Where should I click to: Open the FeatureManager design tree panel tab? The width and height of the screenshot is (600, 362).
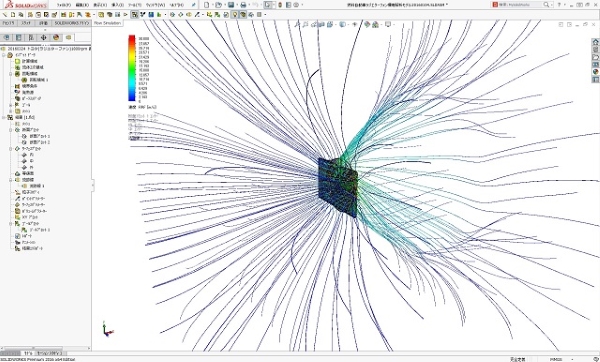pos(7,38)
